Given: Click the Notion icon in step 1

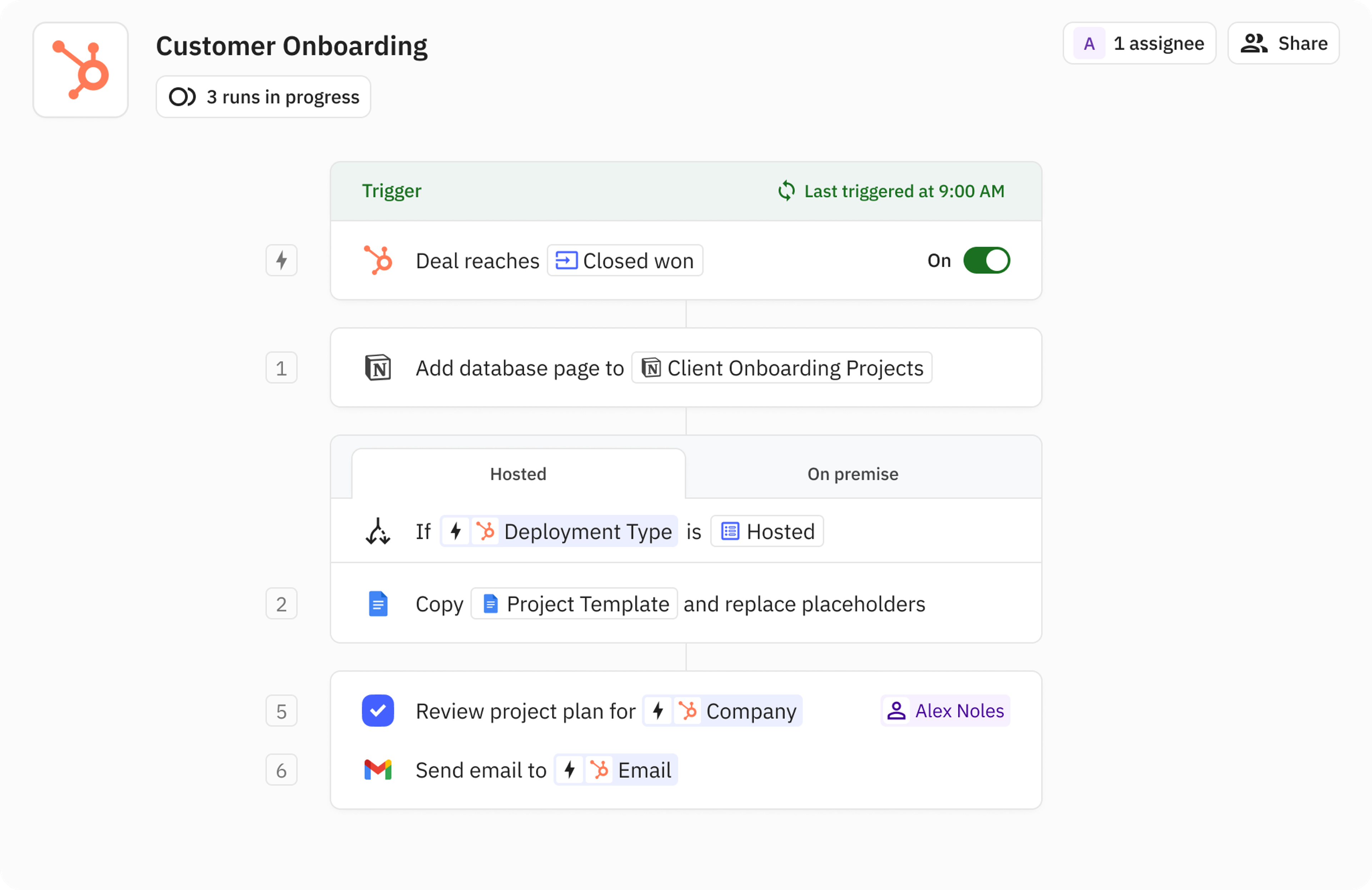Looking at the screenshot, I should (378, 368).
